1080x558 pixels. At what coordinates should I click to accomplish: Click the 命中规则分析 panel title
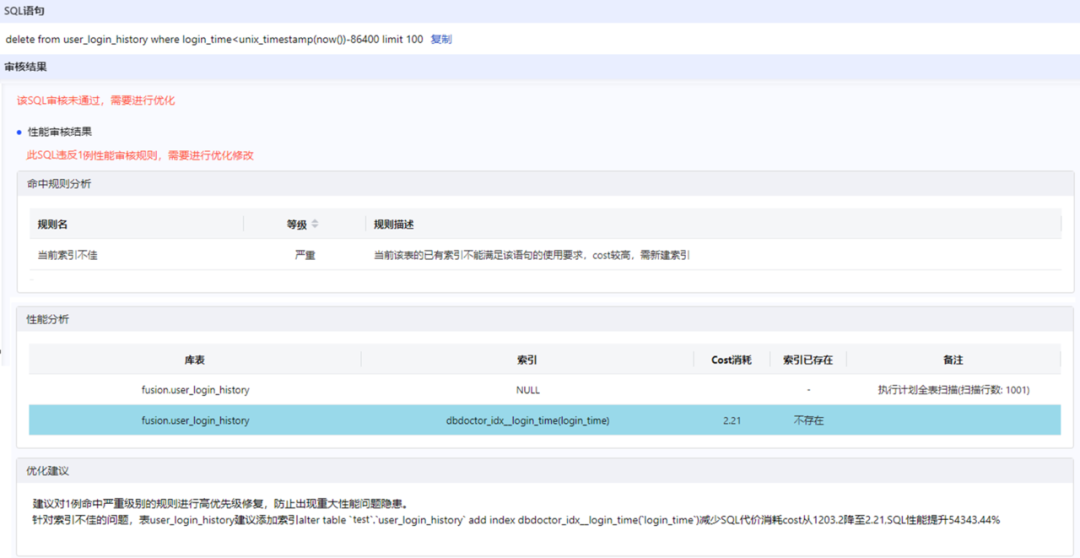tap(58, 184)
